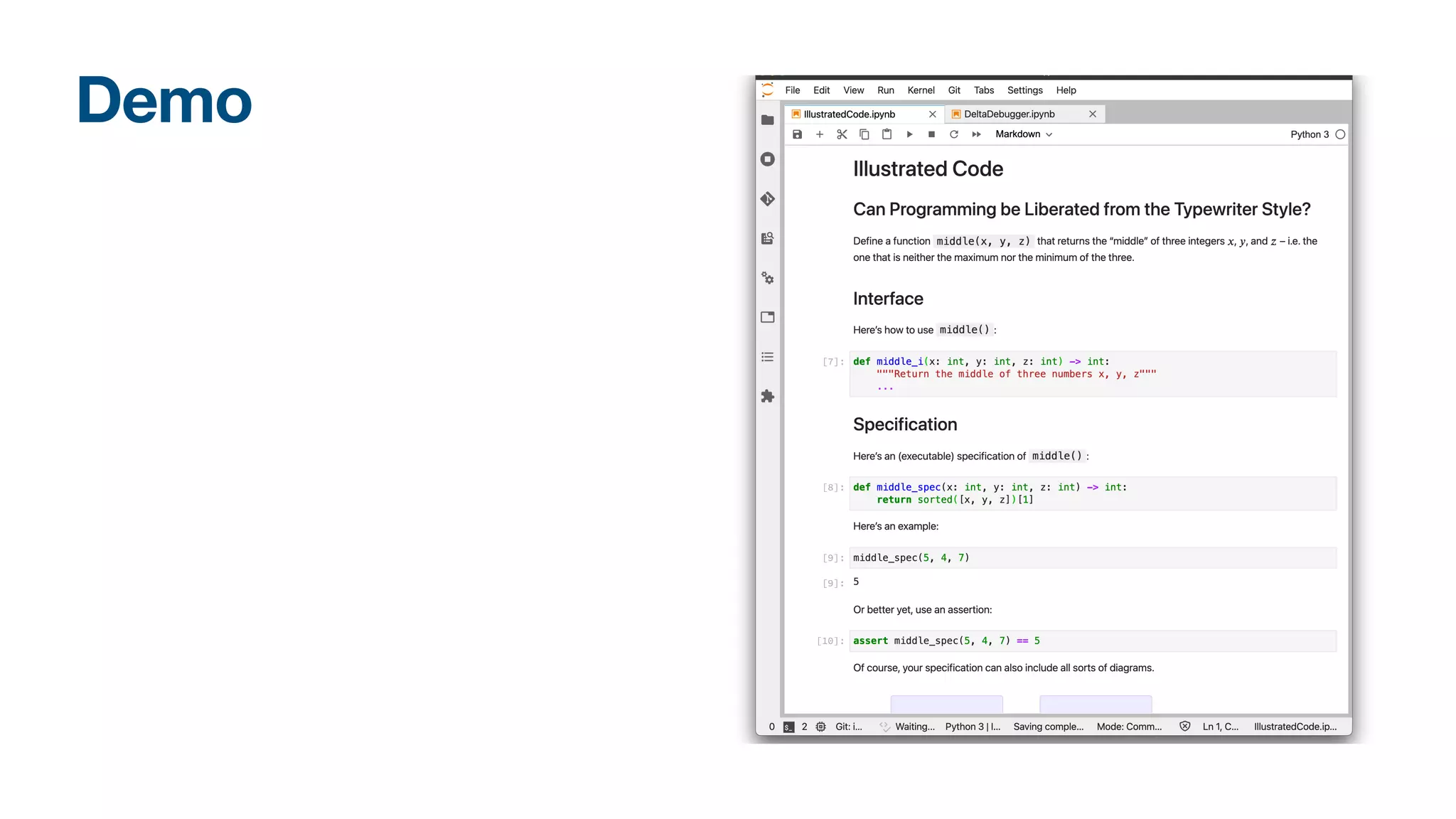
Task: Interrupt the kernel with the stop button
Action: coord(931,134)
